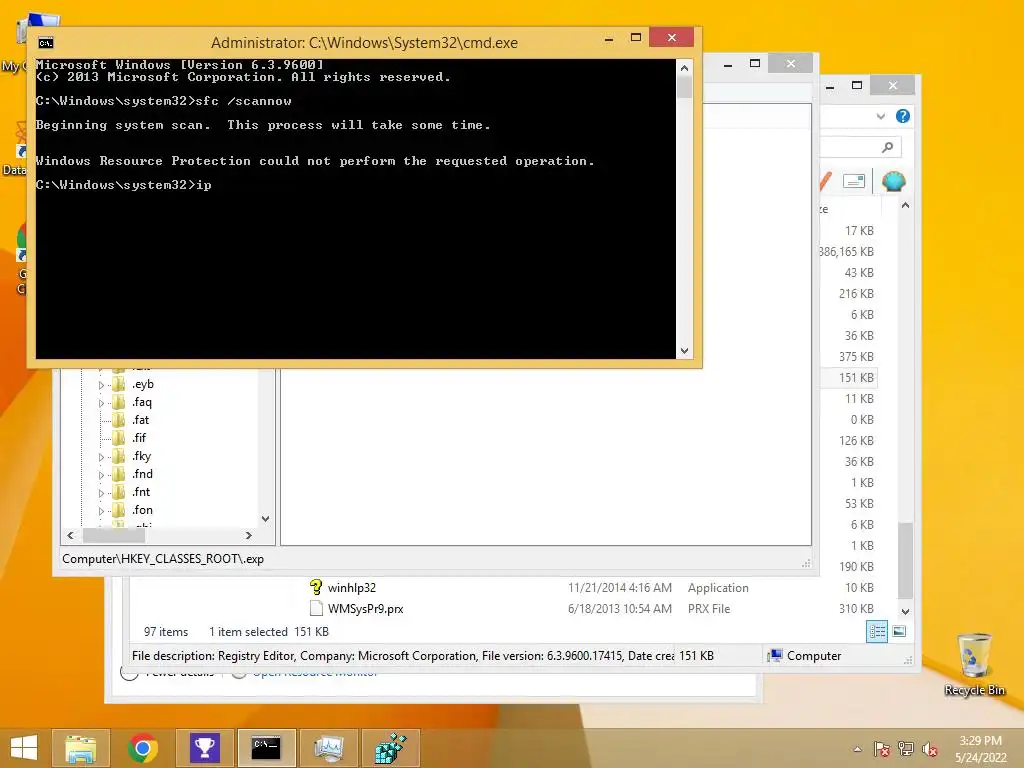The height and width of the screenshot is (768, 1024).
Task: Click the 375 KB size cell
Action: [x=856, y=357]
